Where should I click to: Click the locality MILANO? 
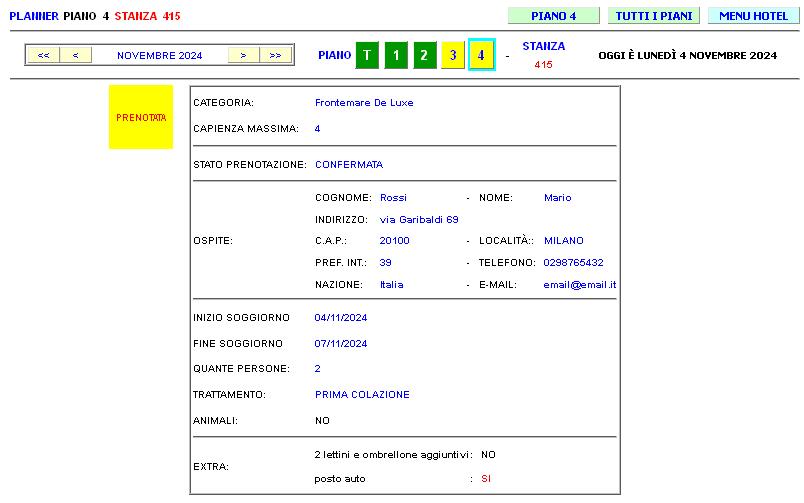coord(564,240)
